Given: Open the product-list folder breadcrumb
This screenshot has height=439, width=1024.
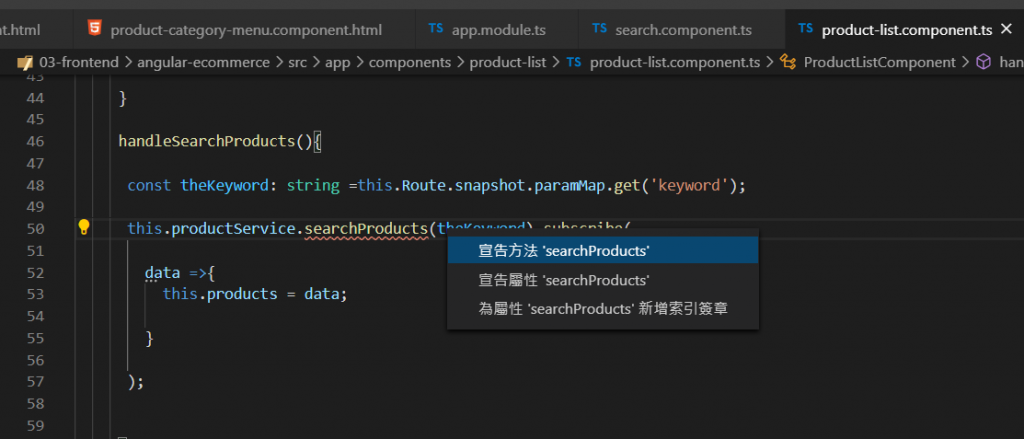Looking at the screenshot, I should (x=507, y=62).
